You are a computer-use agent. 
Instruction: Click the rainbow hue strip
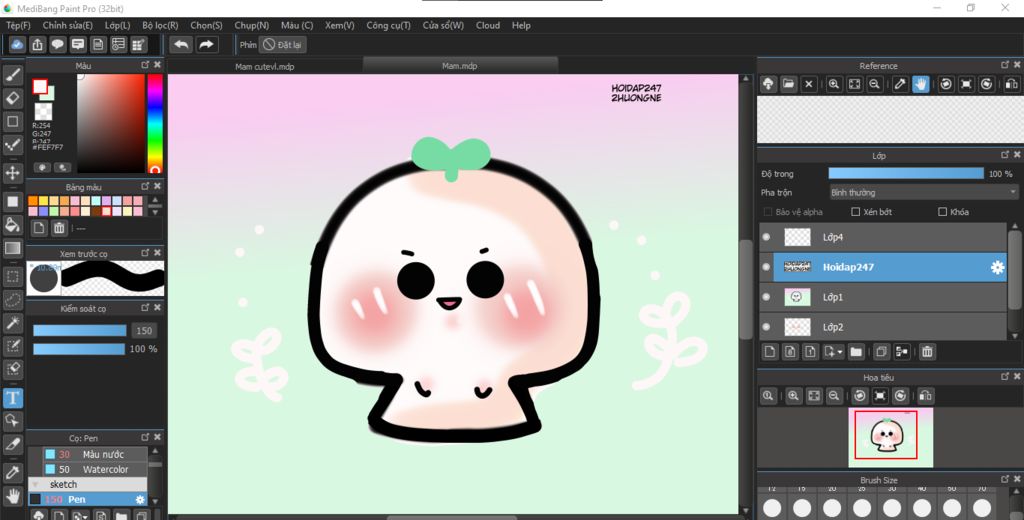[155, 123]
